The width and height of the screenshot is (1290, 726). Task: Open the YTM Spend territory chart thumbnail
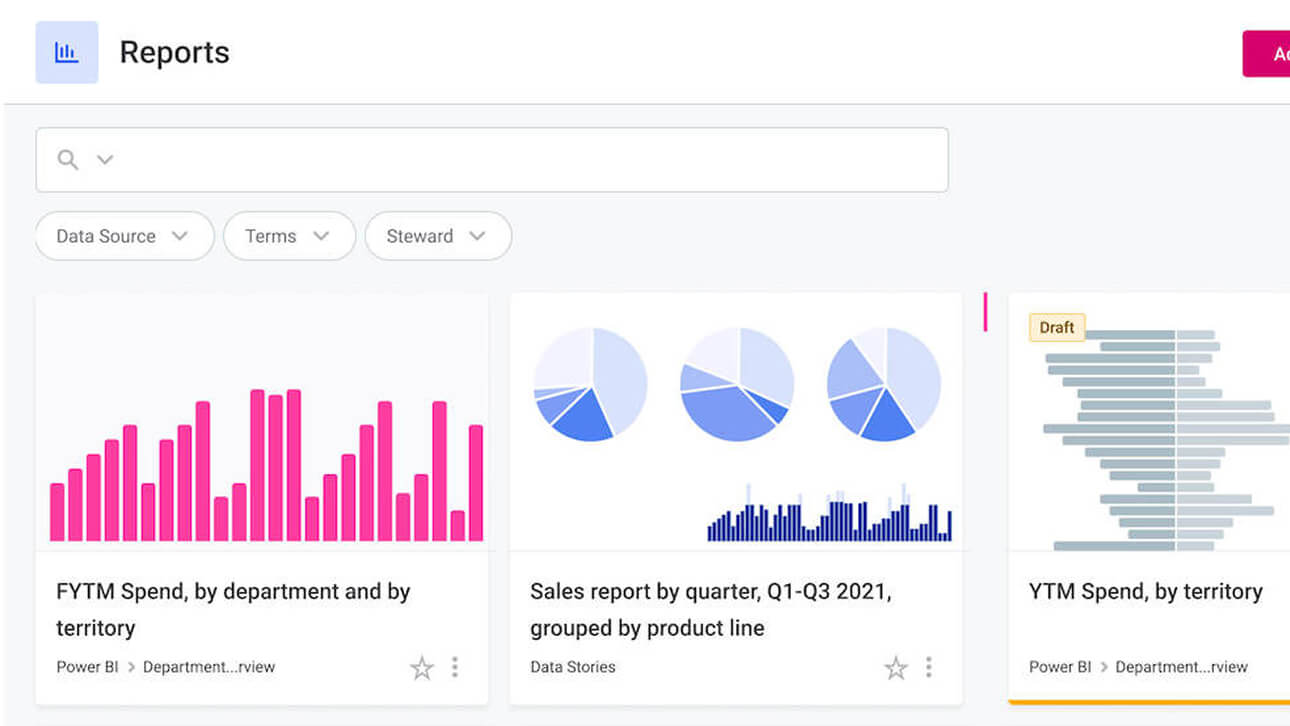point(1150,440)
